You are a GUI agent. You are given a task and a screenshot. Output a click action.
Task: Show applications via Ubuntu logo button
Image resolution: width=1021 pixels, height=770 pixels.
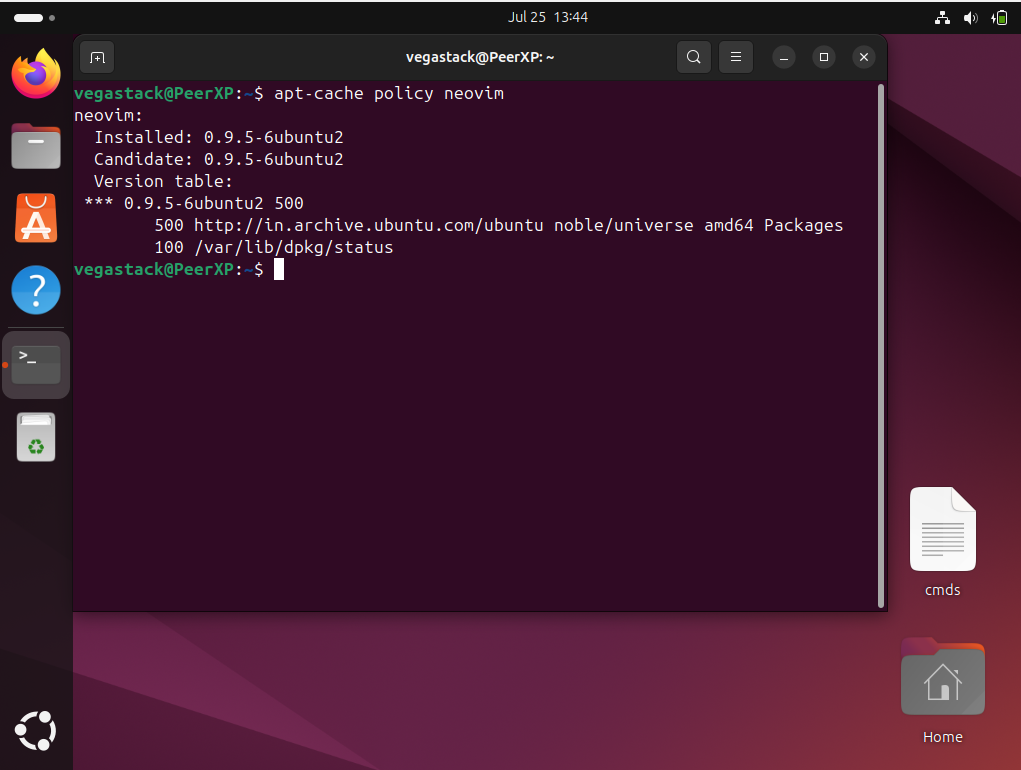(x=36, y=730)
